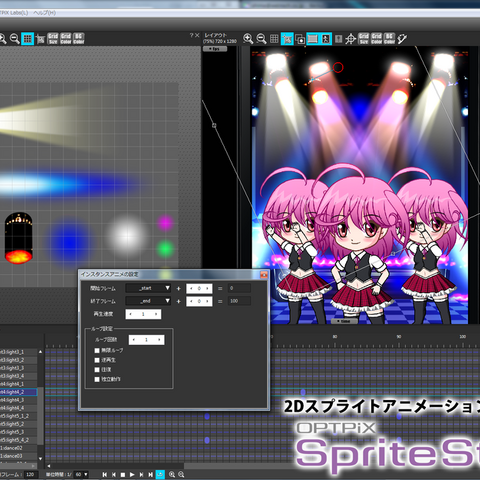Viewport: 480px width, 480px height.
Task: Open Grid Size button in left panel toolbar
Action: pos(53,39)
